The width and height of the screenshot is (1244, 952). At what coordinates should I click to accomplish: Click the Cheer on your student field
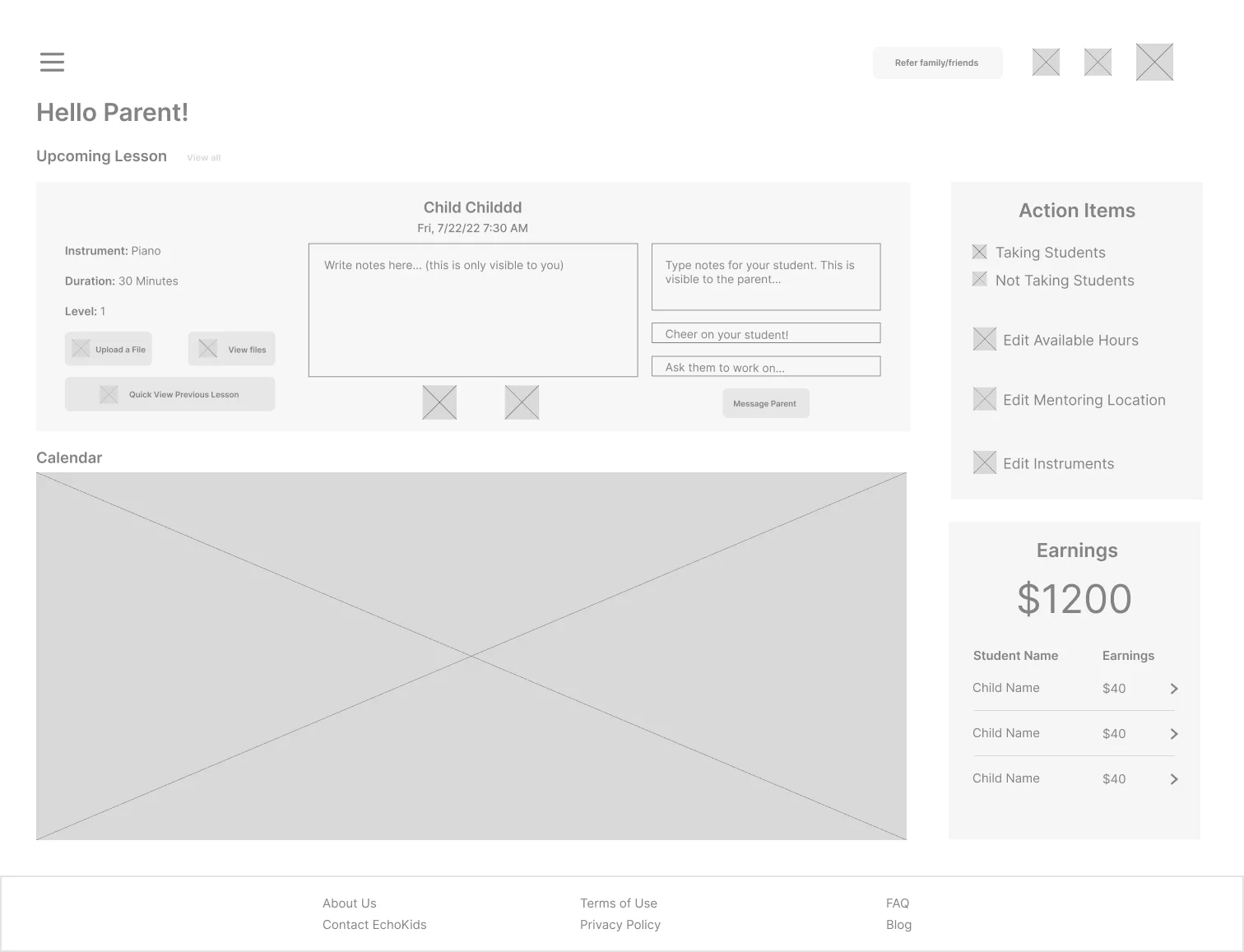pos(766,333)
